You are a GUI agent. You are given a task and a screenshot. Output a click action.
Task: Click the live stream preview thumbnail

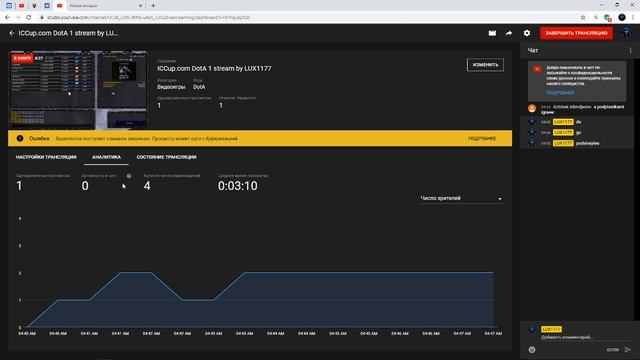(x=78, y=90)
